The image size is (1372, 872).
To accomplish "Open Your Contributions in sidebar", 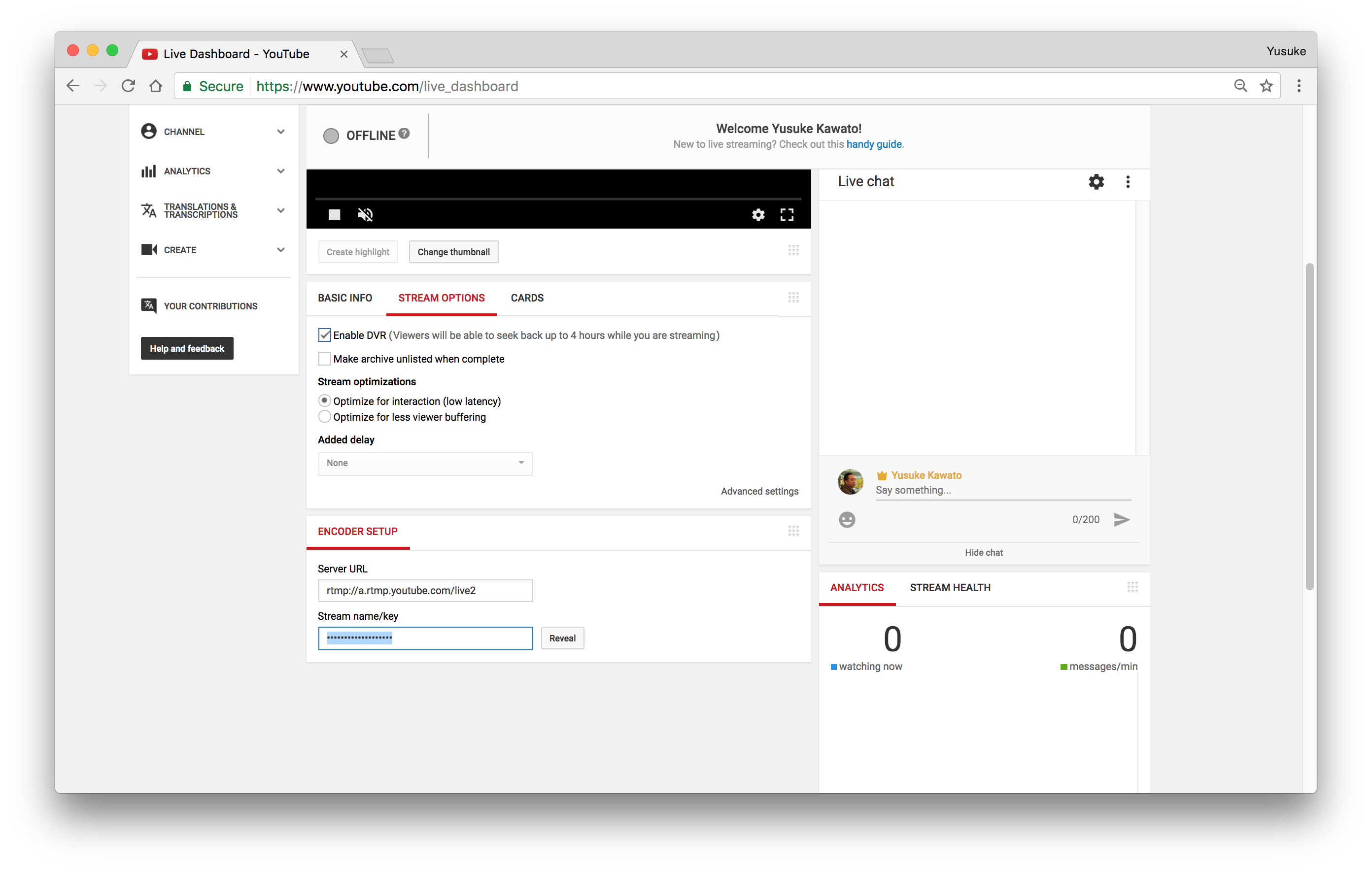I will pos(210,306).
